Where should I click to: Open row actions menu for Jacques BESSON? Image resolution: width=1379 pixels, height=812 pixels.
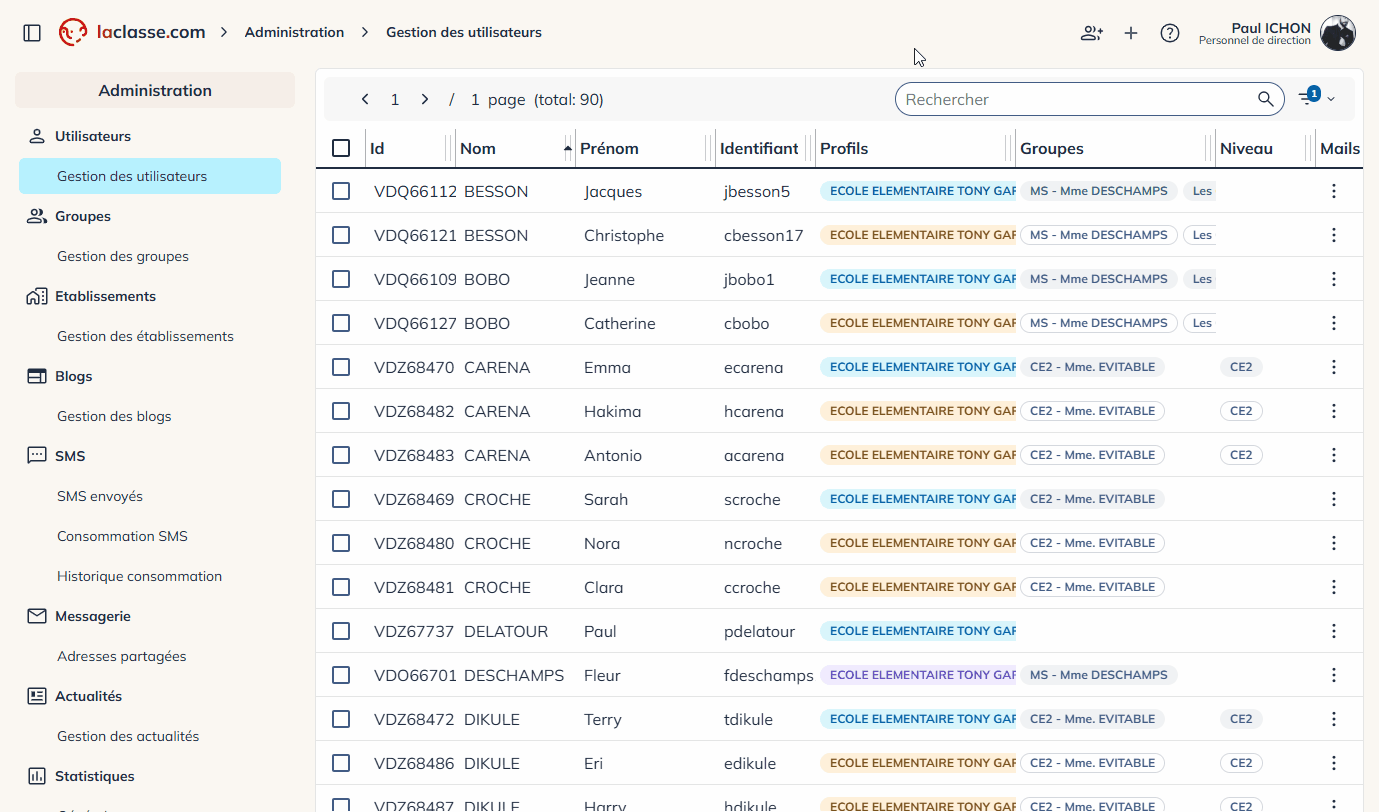[x=1333, y=191]
